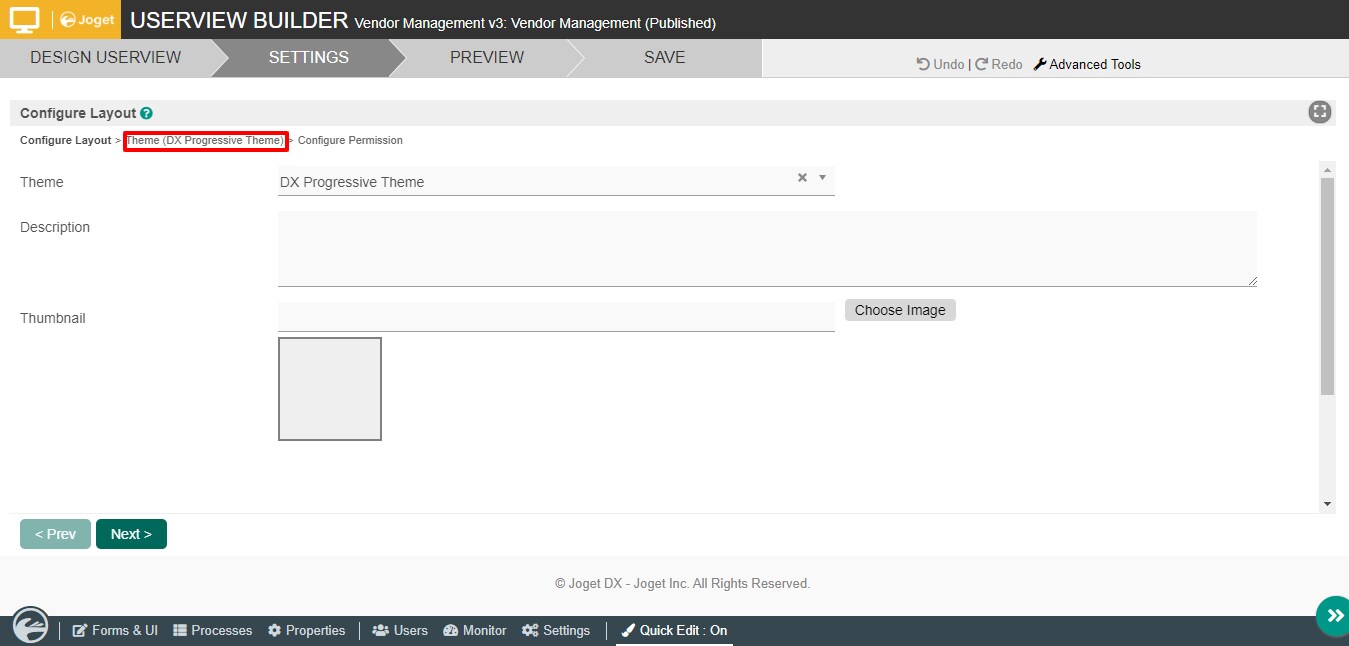Screen dimensions: 1349x646
Task: Click the Configure Layout help question icon
Action: [147, 114]
